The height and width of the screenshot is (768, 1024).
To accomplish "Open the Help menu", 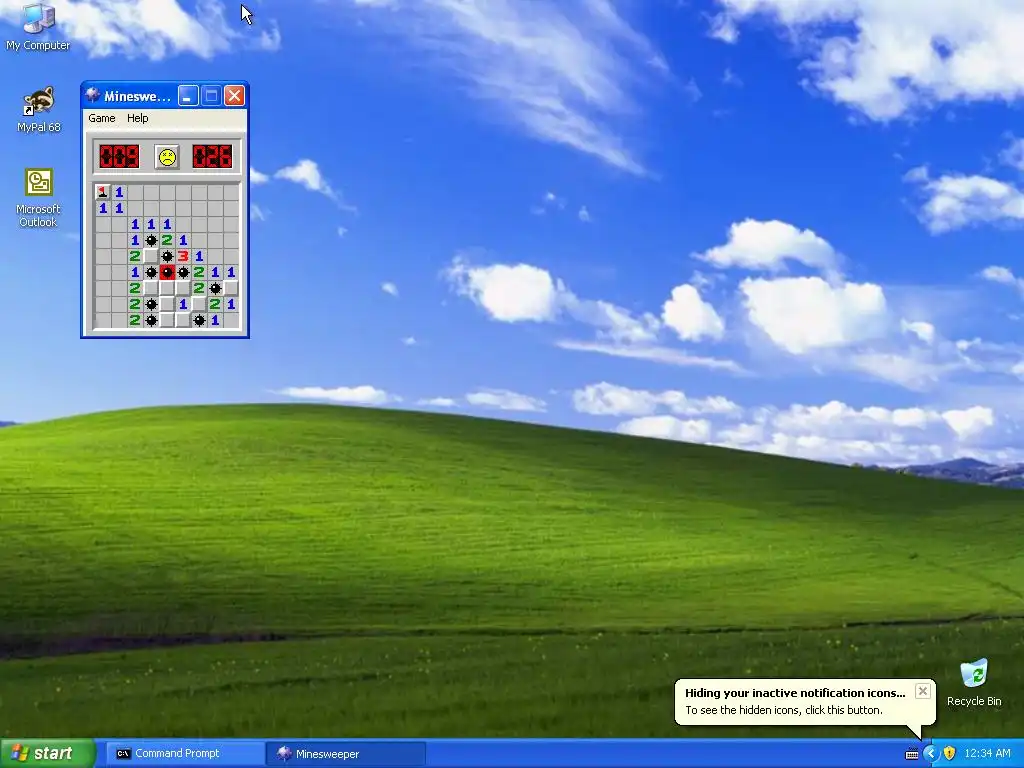I will (x=138, y=118).
